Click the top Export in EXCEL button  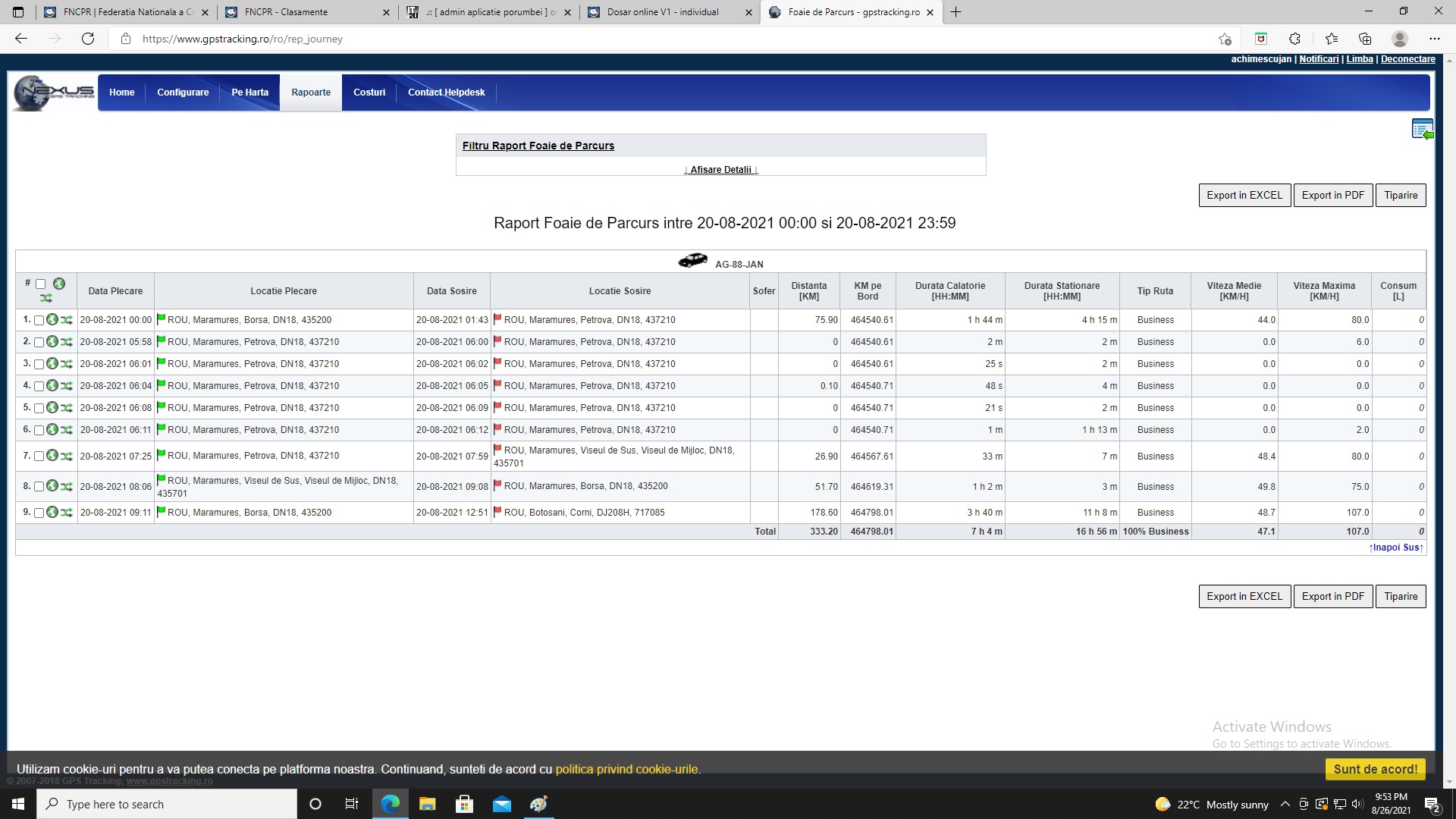tap(1244, 196)
